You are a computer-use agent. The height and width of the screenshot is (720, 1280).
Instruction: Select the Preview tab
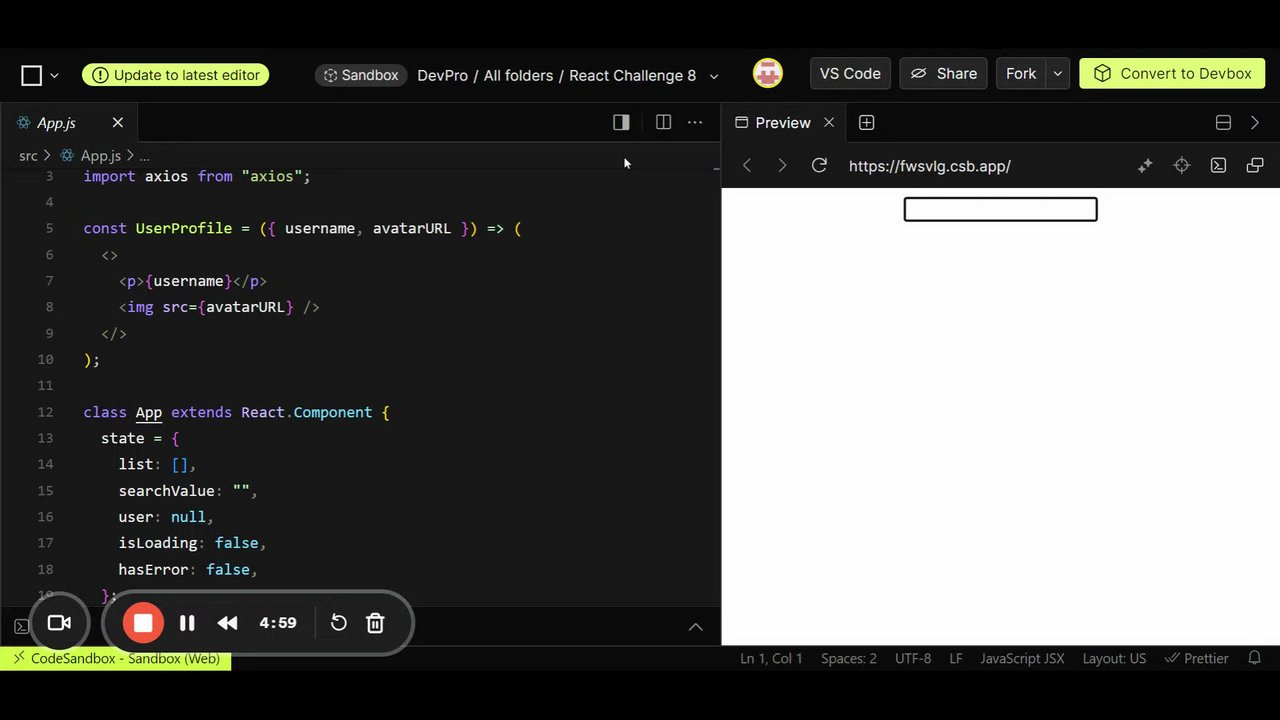pyautogui.click(x=783, y=122)
